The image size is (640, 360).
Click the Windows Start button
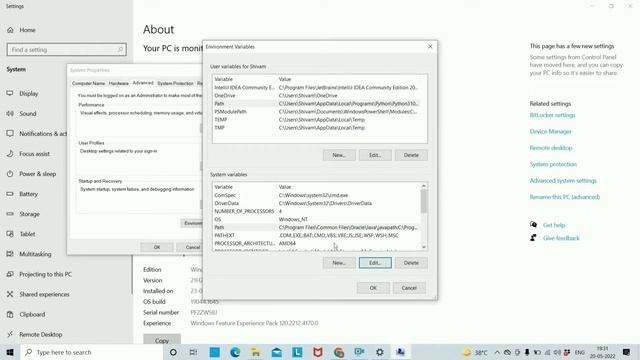[x=10, y=352]
